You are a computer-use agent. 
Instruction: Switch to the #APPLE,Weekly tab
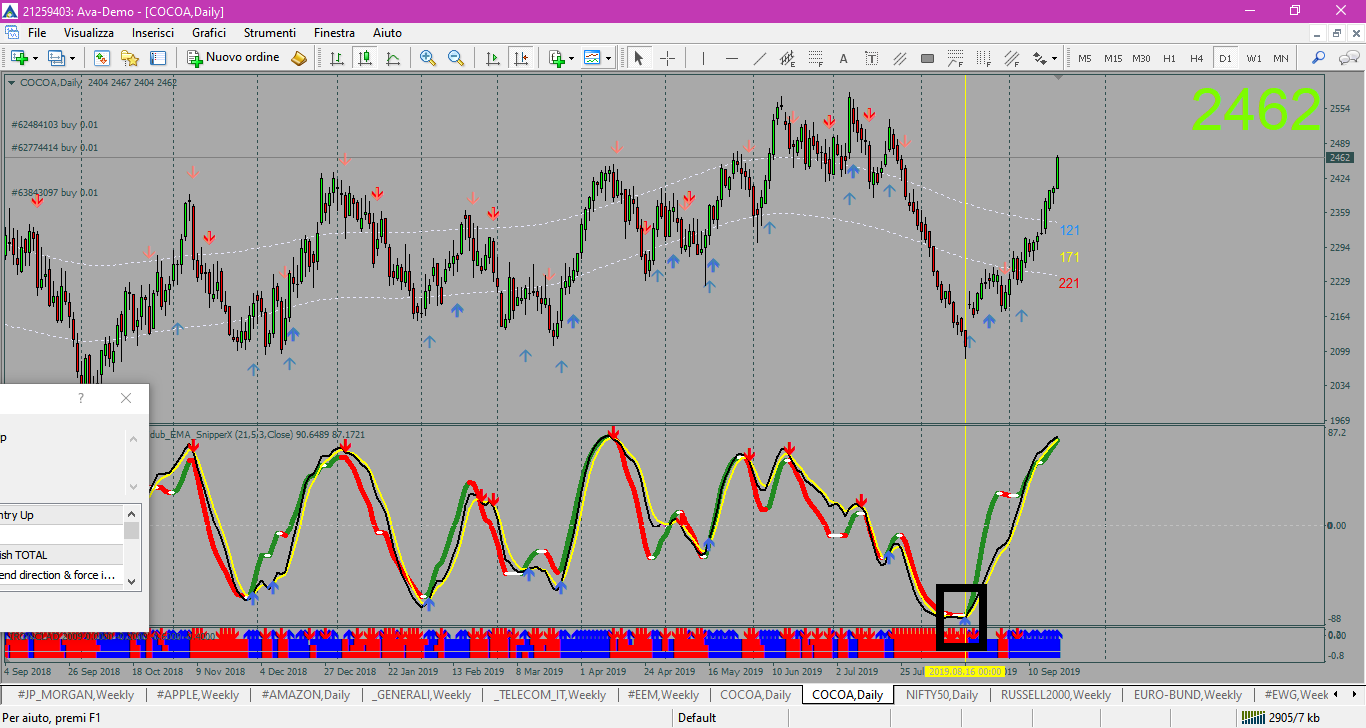click(x=197, y=694)
